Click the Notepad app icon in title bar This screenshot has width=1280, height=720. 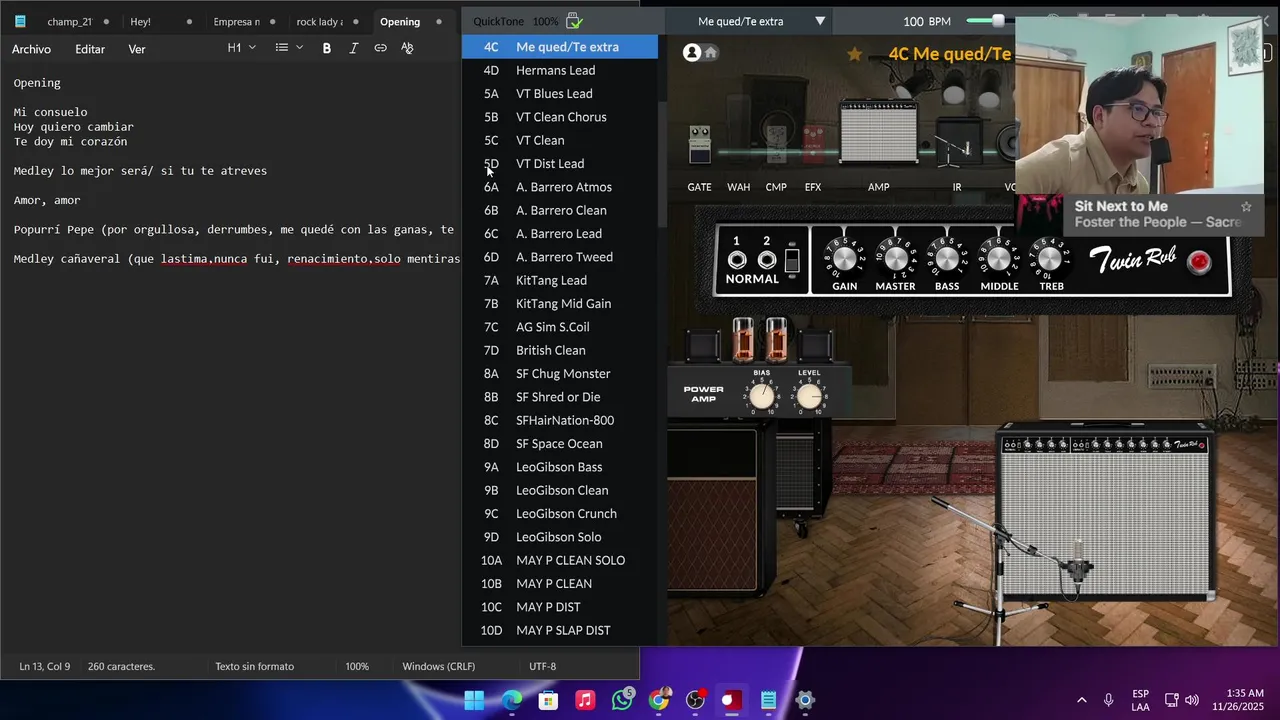[x=20, y=21]
